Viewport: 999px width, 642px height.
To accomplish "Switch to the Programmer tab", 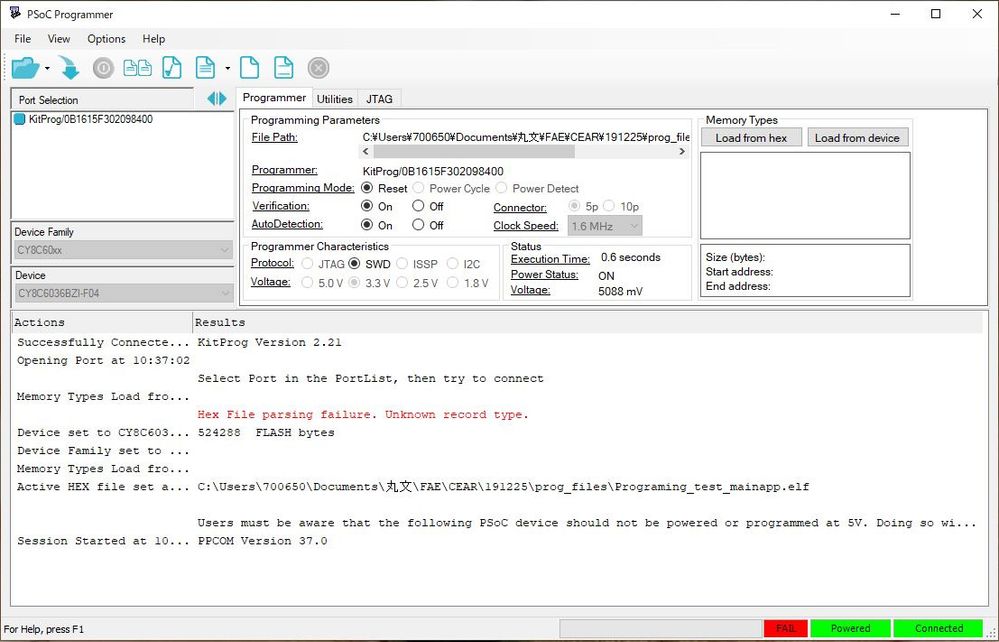I will 274,98.
